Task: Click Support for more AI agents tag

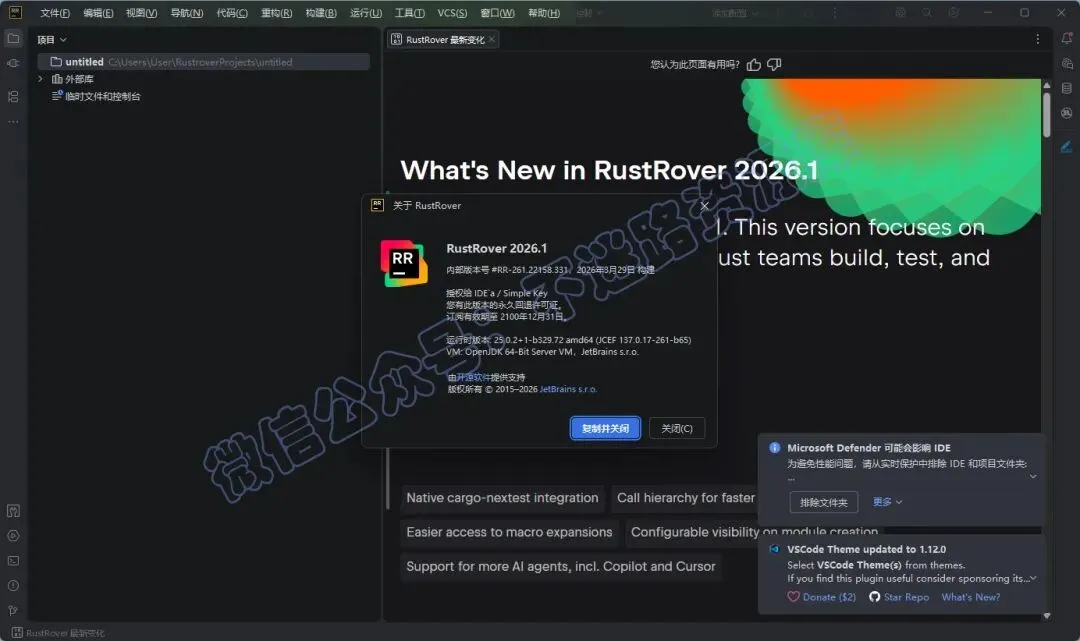Action: click(561, 567)
